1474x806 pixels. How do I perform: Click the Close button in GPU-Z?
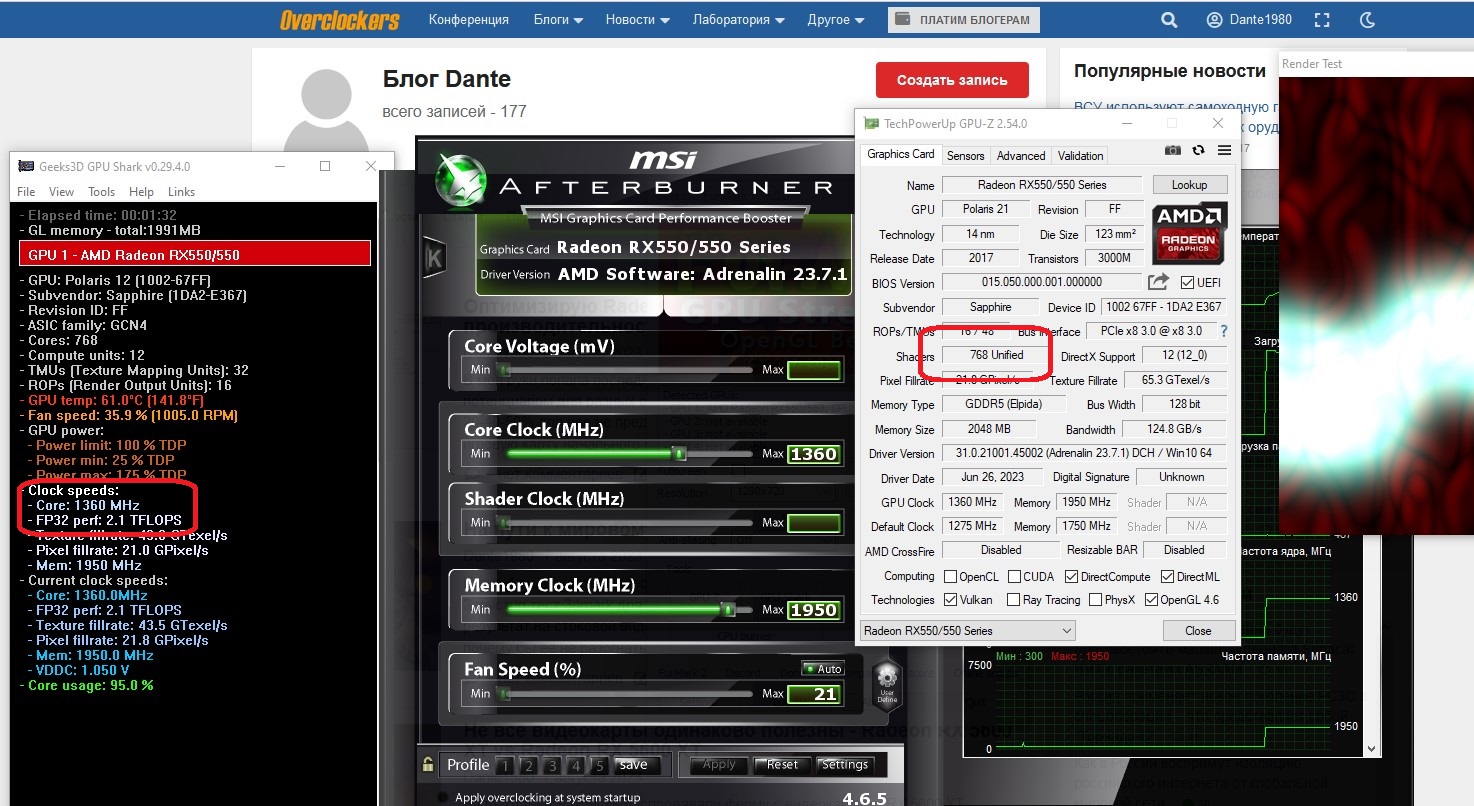(1198, 631)
